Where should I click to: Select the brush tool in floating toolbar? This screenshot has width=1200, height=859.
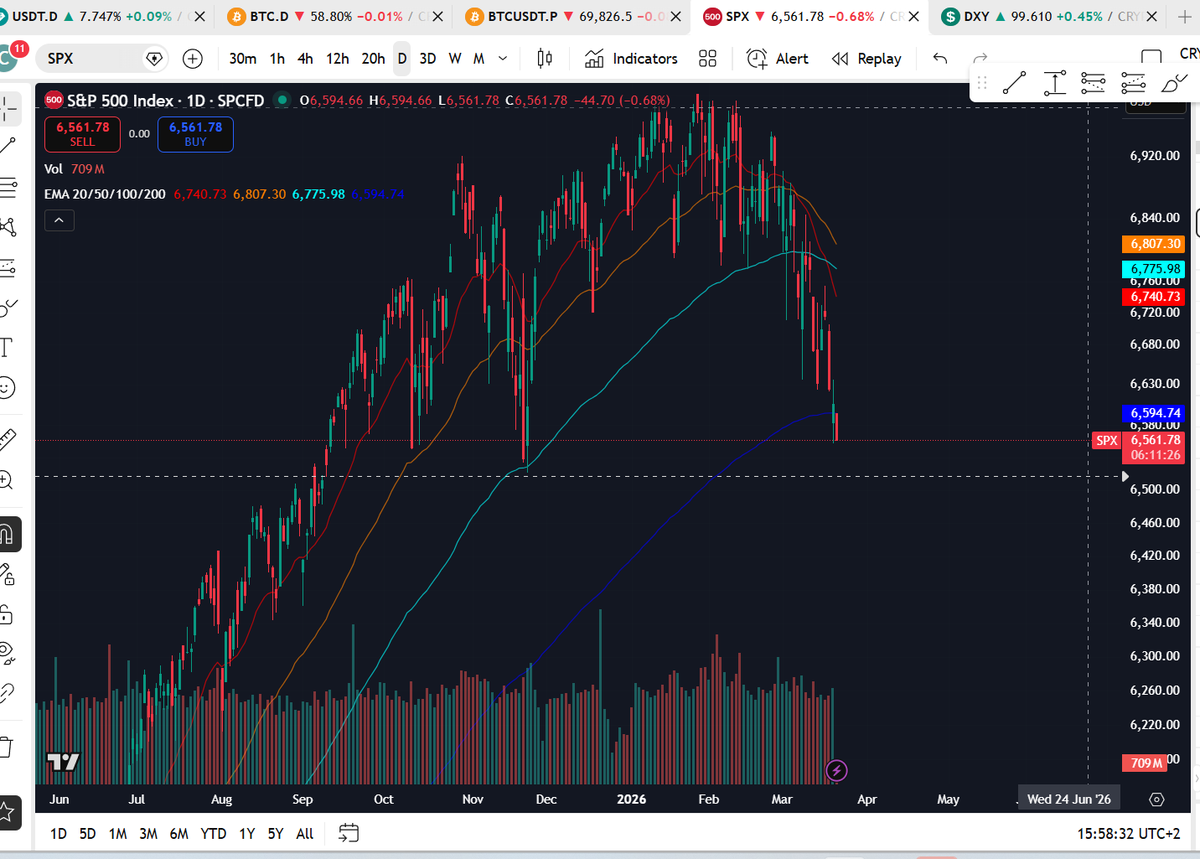point(1174,83)
